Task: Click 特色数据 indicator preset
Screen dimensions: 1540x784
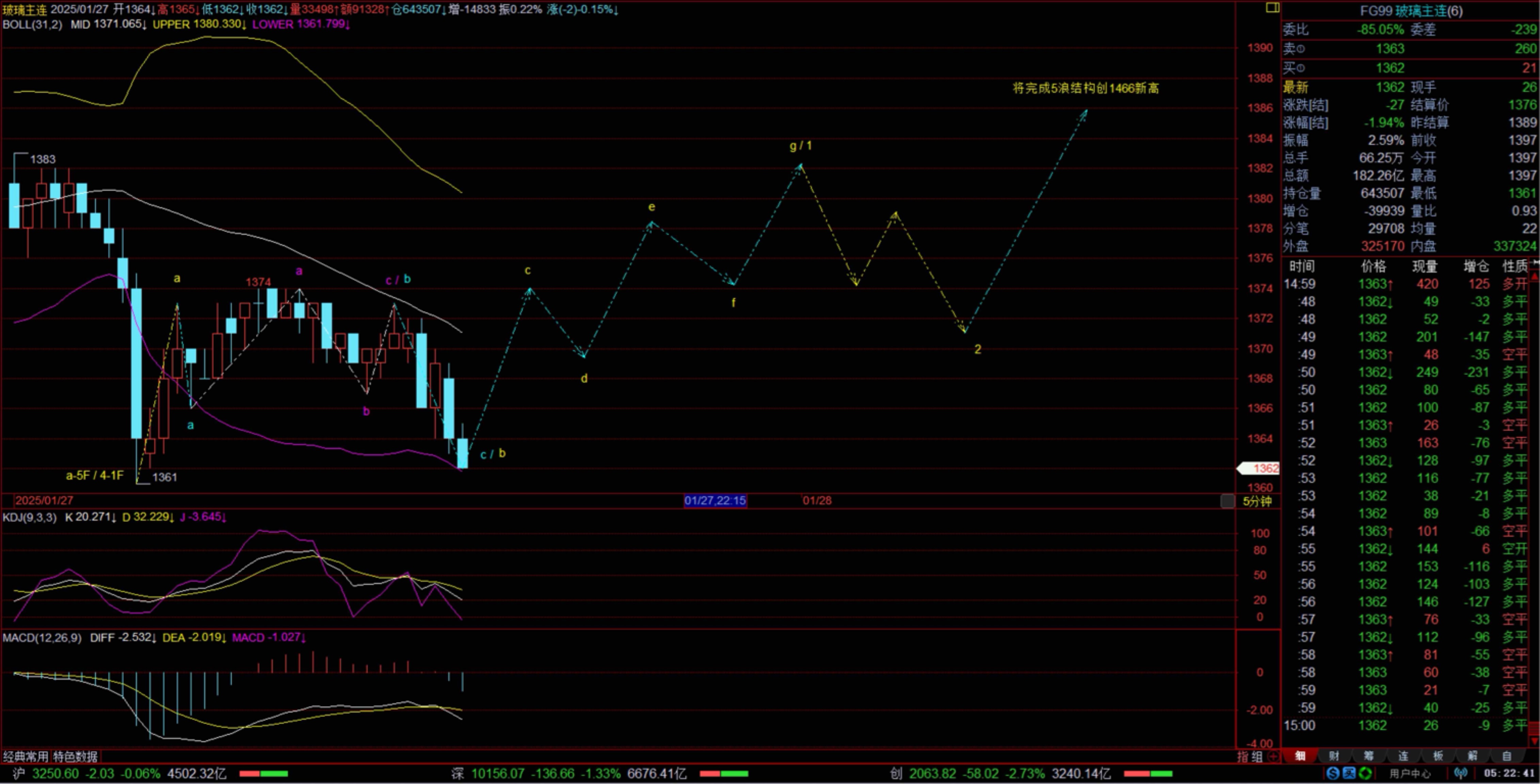Action: 75,756
